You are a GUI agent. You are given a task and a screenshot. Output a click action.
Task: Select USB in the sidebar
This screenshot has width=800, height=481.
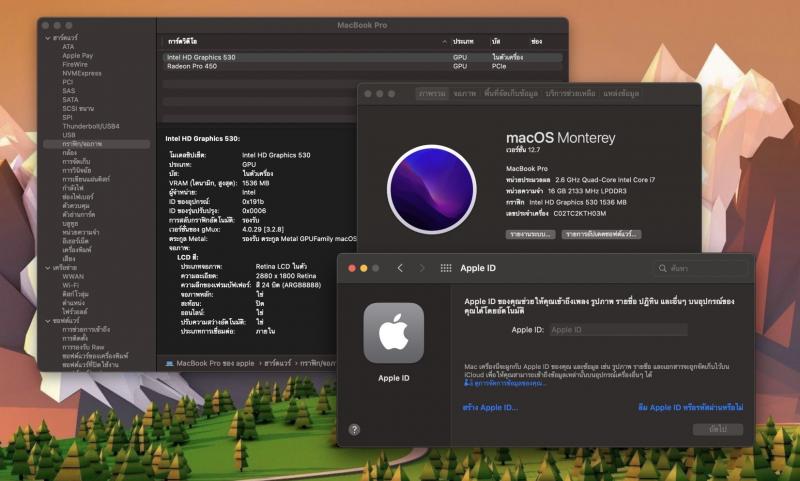point(69,135)
